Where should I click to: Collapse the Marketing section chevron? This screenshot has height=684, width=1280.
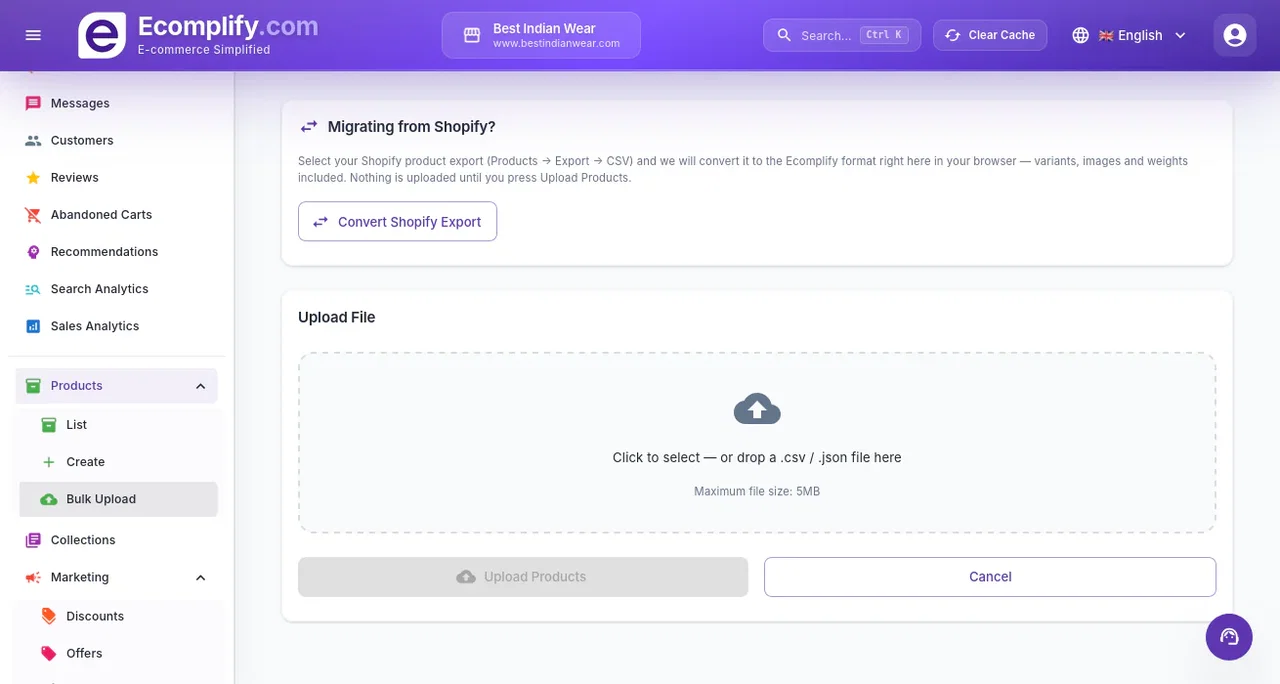(200, 578)
